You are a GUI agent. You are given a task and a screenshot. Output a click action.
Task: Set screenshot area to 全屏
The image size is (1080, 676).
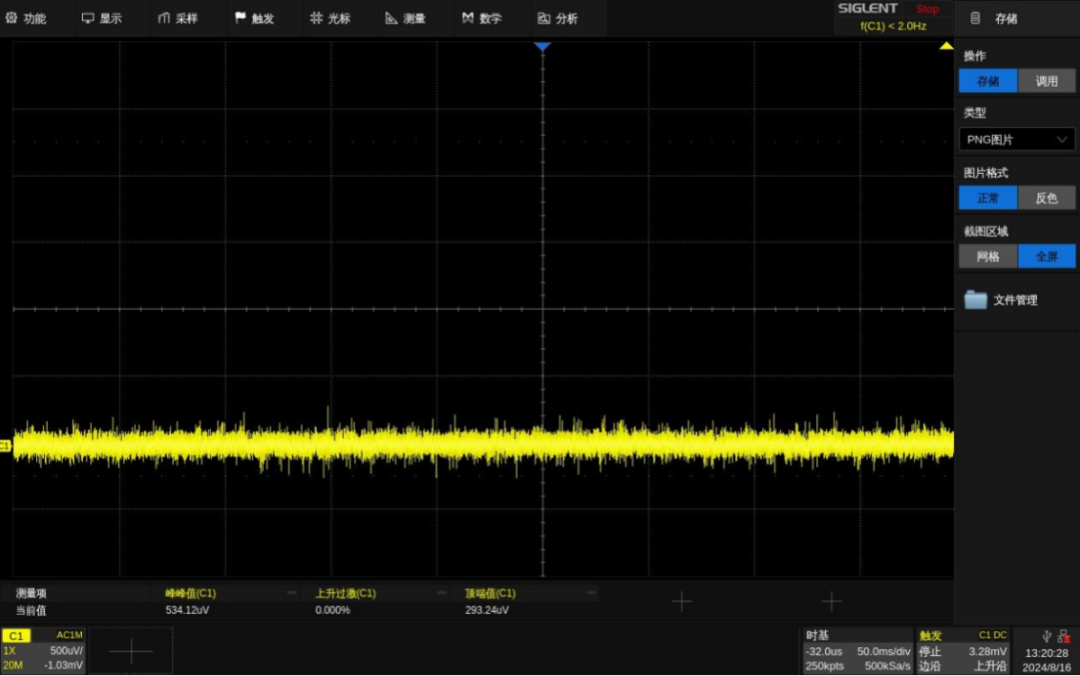click(1046, 256)
